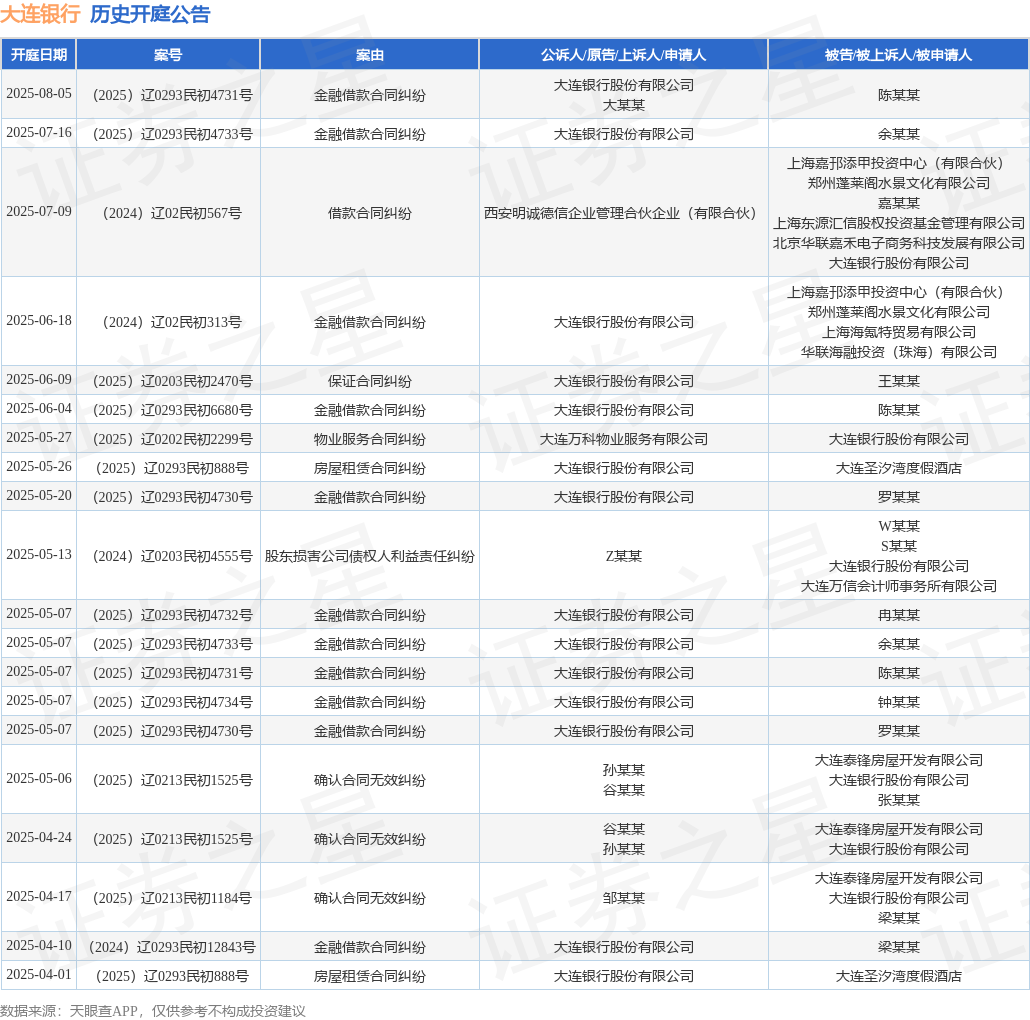
Task: Click defendant 华联海融投资(珠海)有限公司
Action: click(x=899, y=352)
